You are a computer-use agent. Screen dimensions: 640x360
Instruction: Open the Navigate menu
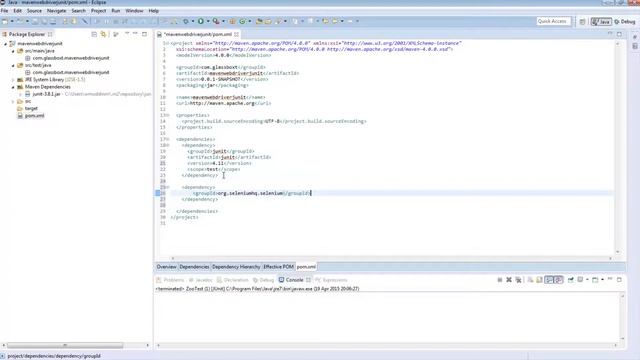(56, 11)
